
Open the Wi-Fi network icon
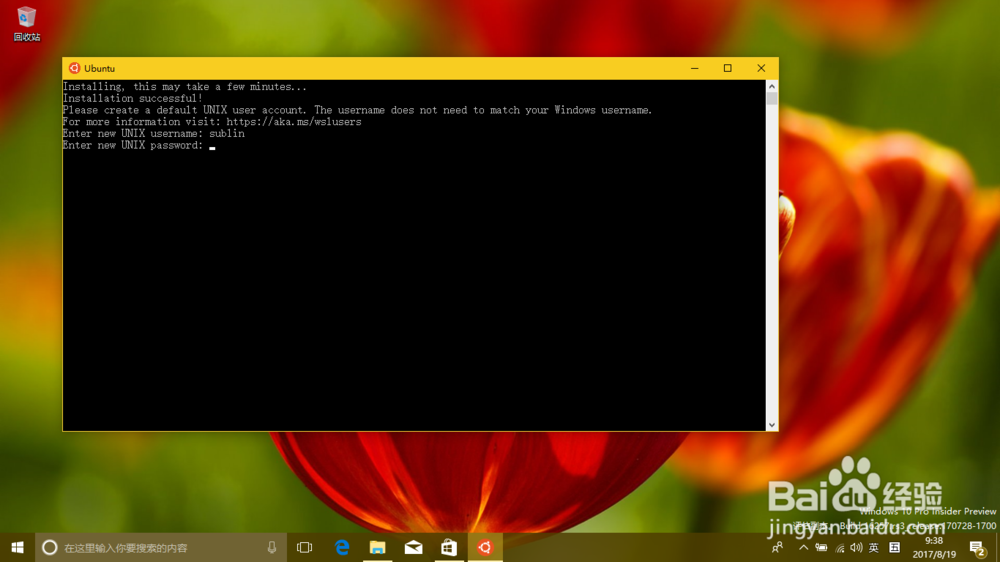tap(839, 547)
